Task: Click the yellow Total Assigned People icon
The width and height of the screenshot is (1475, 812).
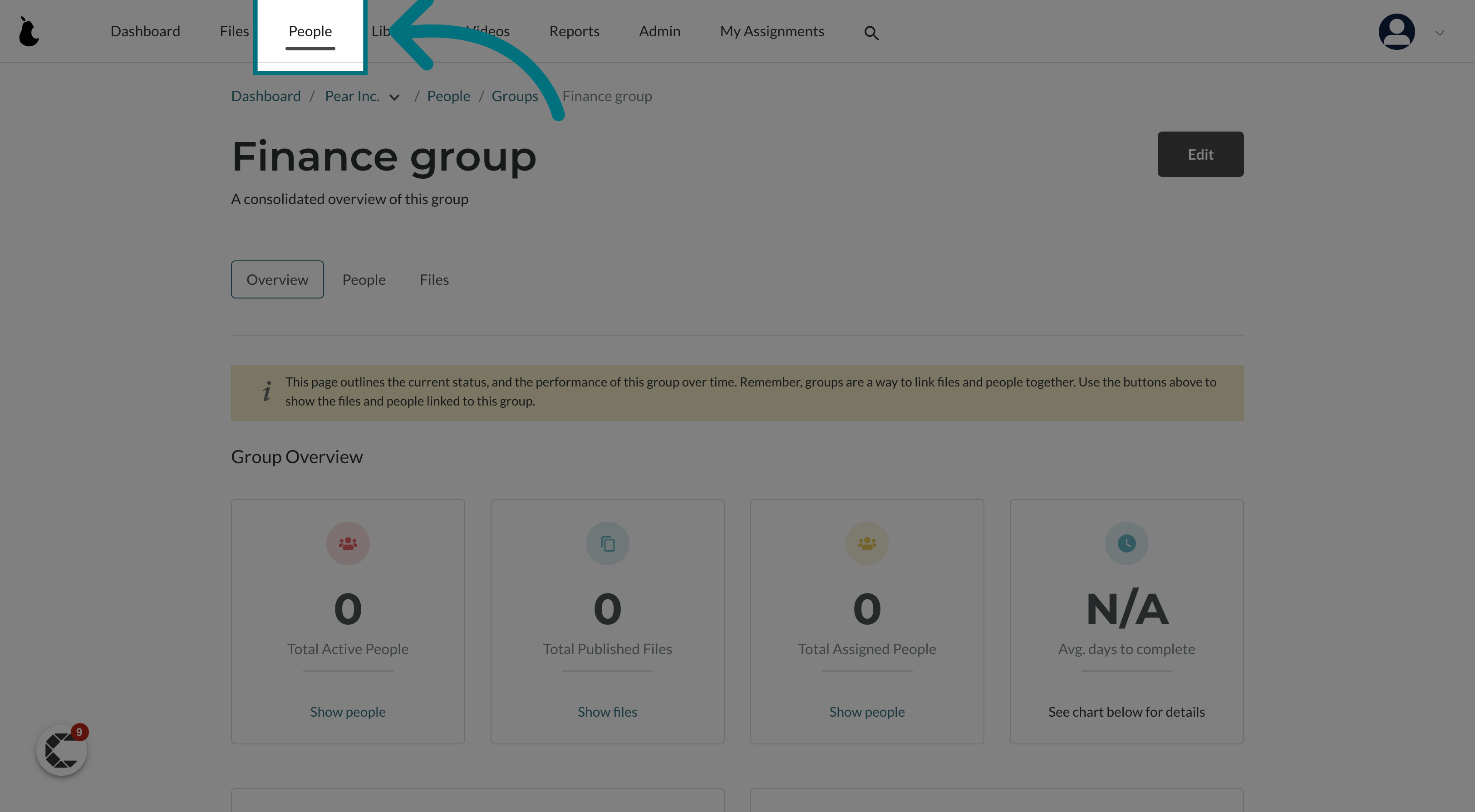Action: pyautogui.click(x=866, y=543)
